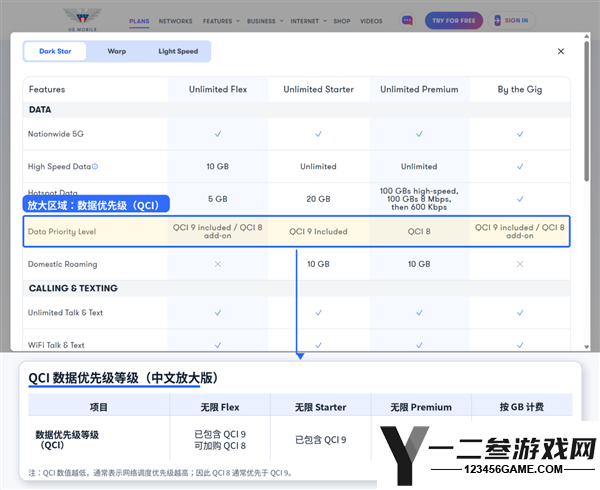Click Domestic Roaming '10 GB' under Unlimited Starter
Image resolution: width=600 pixels, height=490 pixels.
[x=318, y=264]
